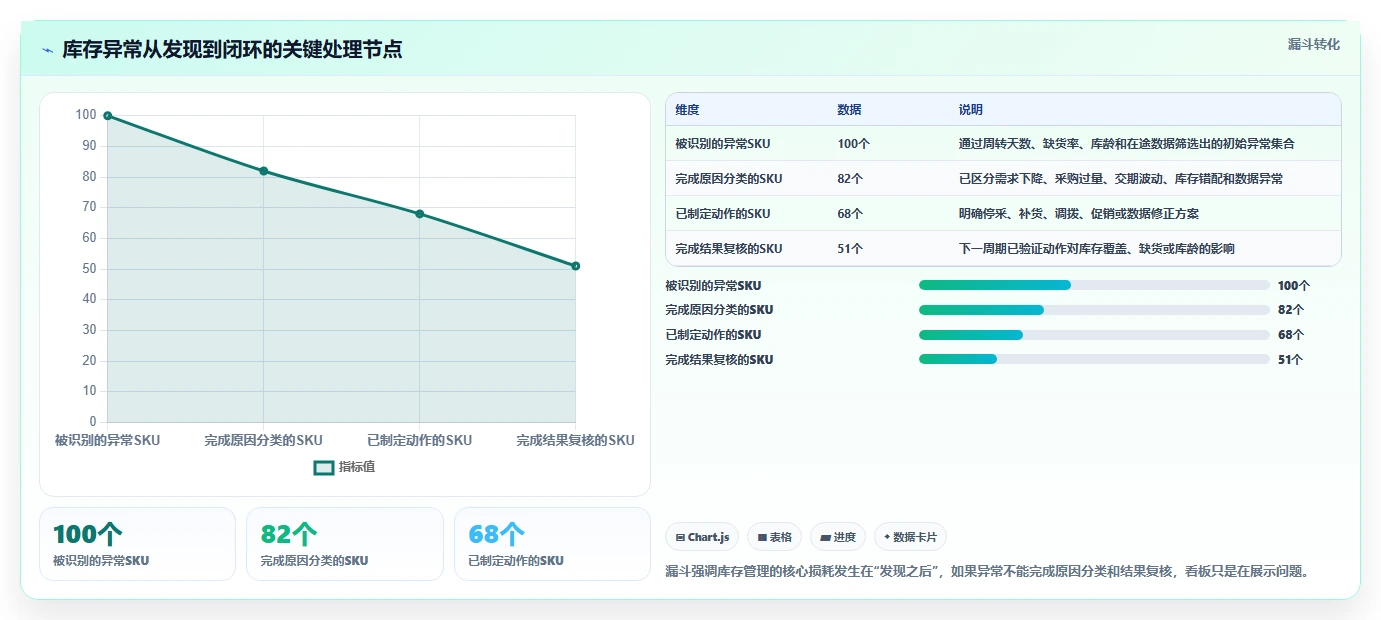Click table description starting 已区分需求下降
Image resolution: width=1381 pixels, height=620 pixels.
click(1120, 179)
